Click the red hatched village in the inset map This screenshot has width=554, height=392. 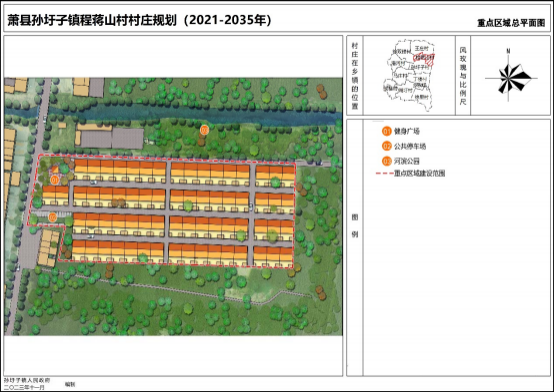425,59
